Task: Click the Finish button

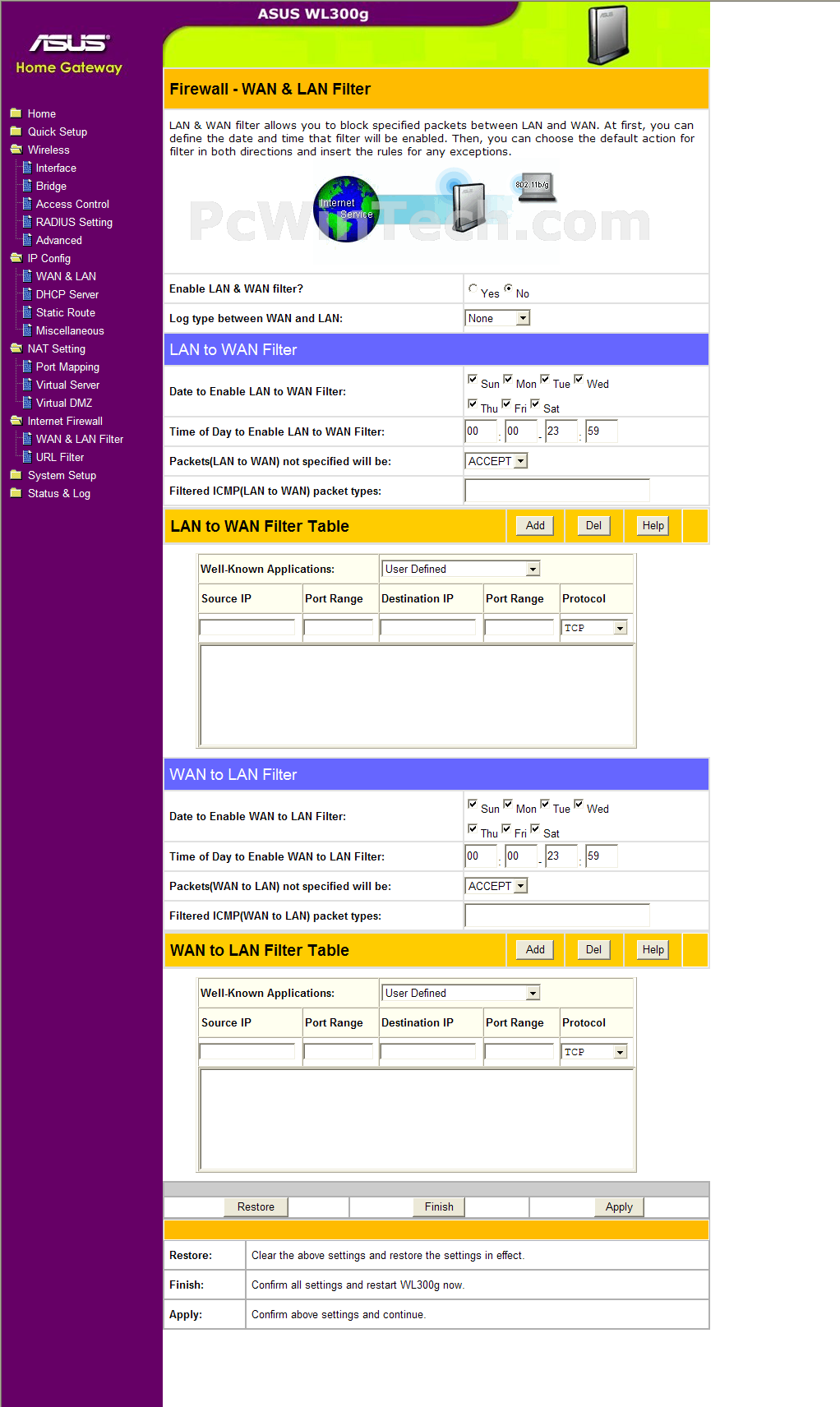Action: 439,1206
